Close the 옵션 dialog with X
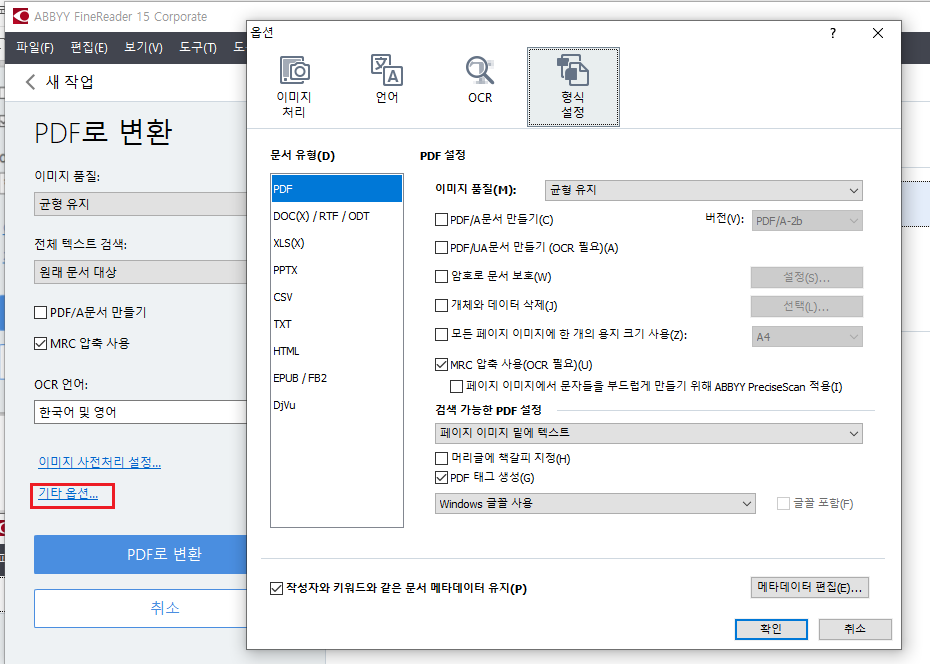This screenshot has height=664, width=930. 878,33
